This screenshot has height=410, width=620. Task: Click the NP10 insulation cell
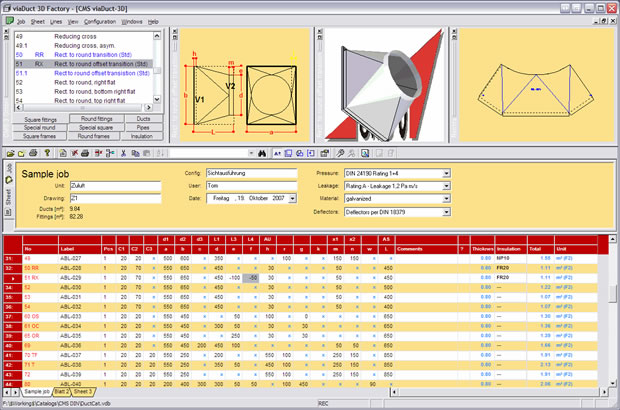(x=510, y=258)
